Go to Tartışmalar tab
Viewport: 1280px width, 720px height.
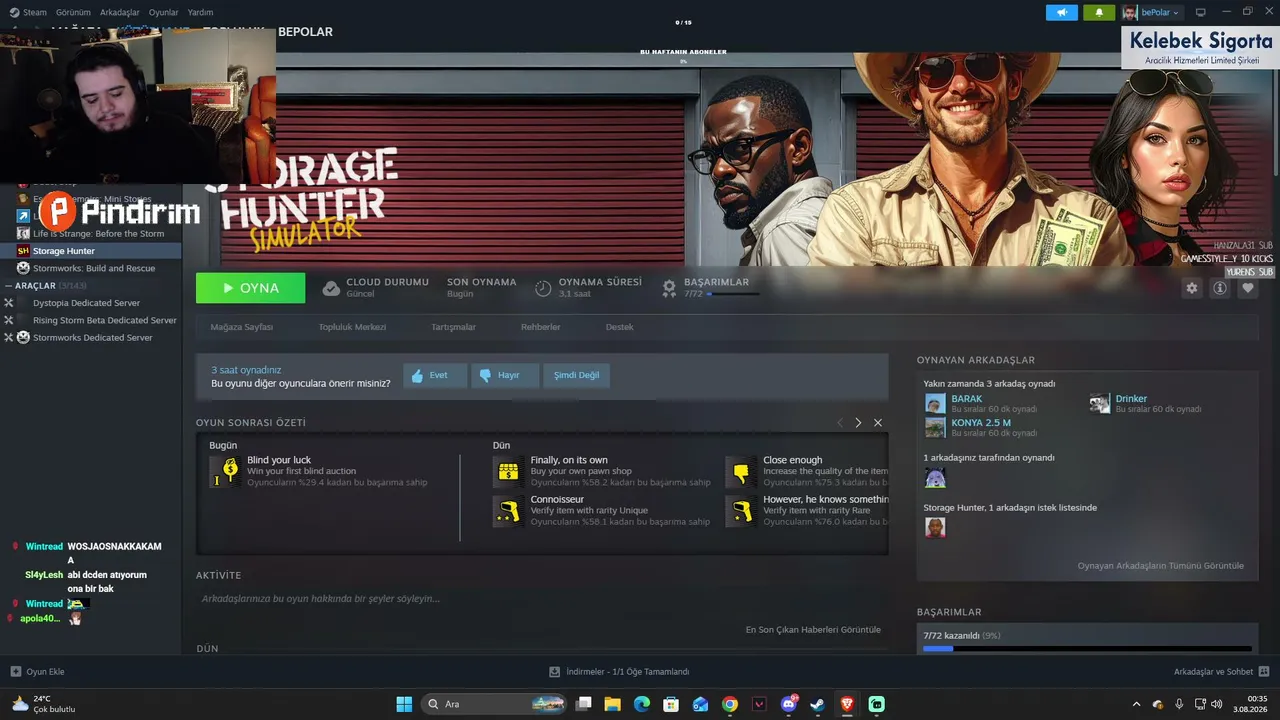(453, 327)
